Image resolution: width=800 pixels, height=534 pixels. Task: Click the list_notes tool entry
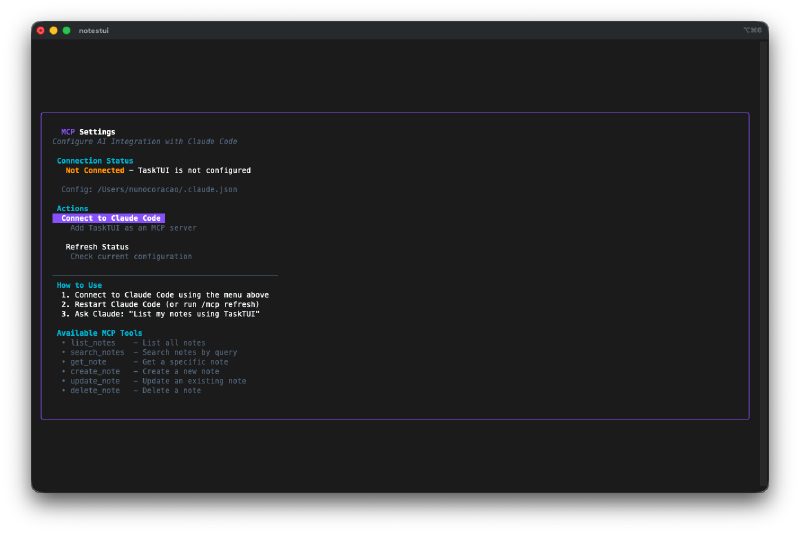(93, 343)
